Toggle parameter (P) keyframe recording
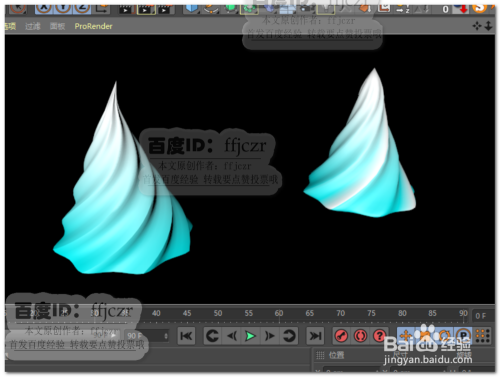 pyautogui.click(x=464, y=335)
